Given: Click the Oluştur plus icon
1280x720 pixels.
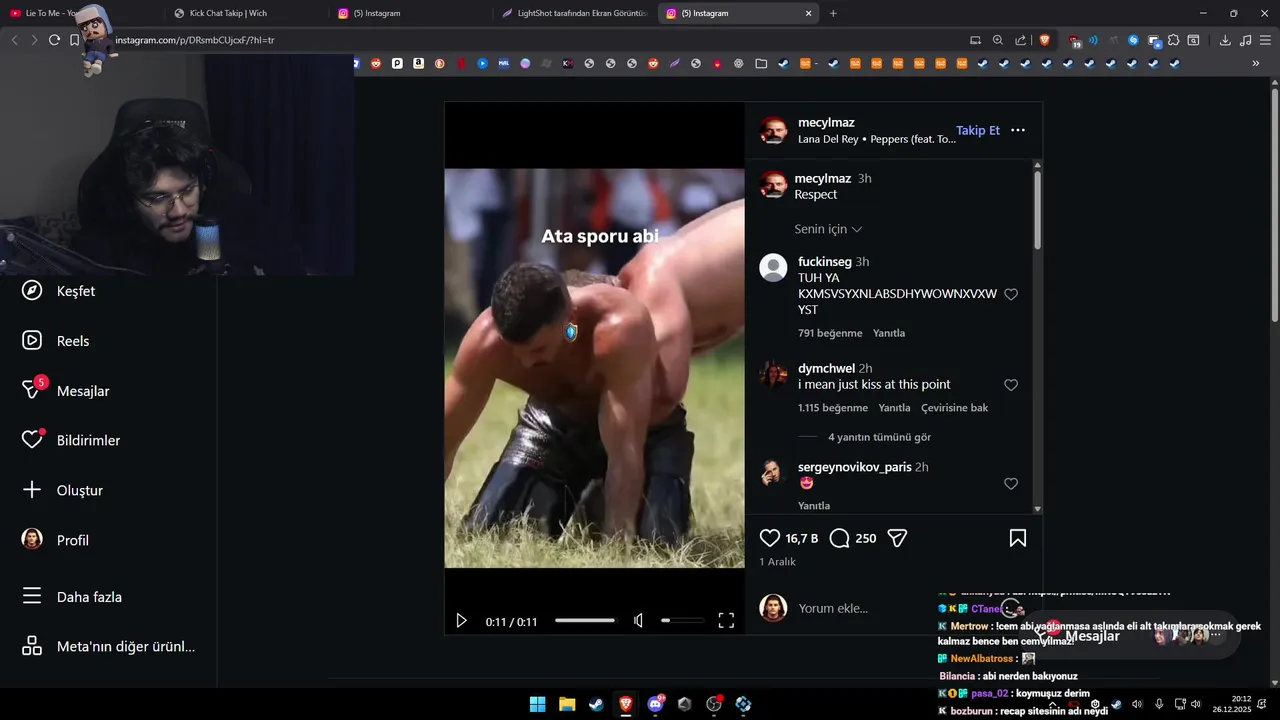Looking at the screenshot, I should pyautogui.click(x=32, y=490).
